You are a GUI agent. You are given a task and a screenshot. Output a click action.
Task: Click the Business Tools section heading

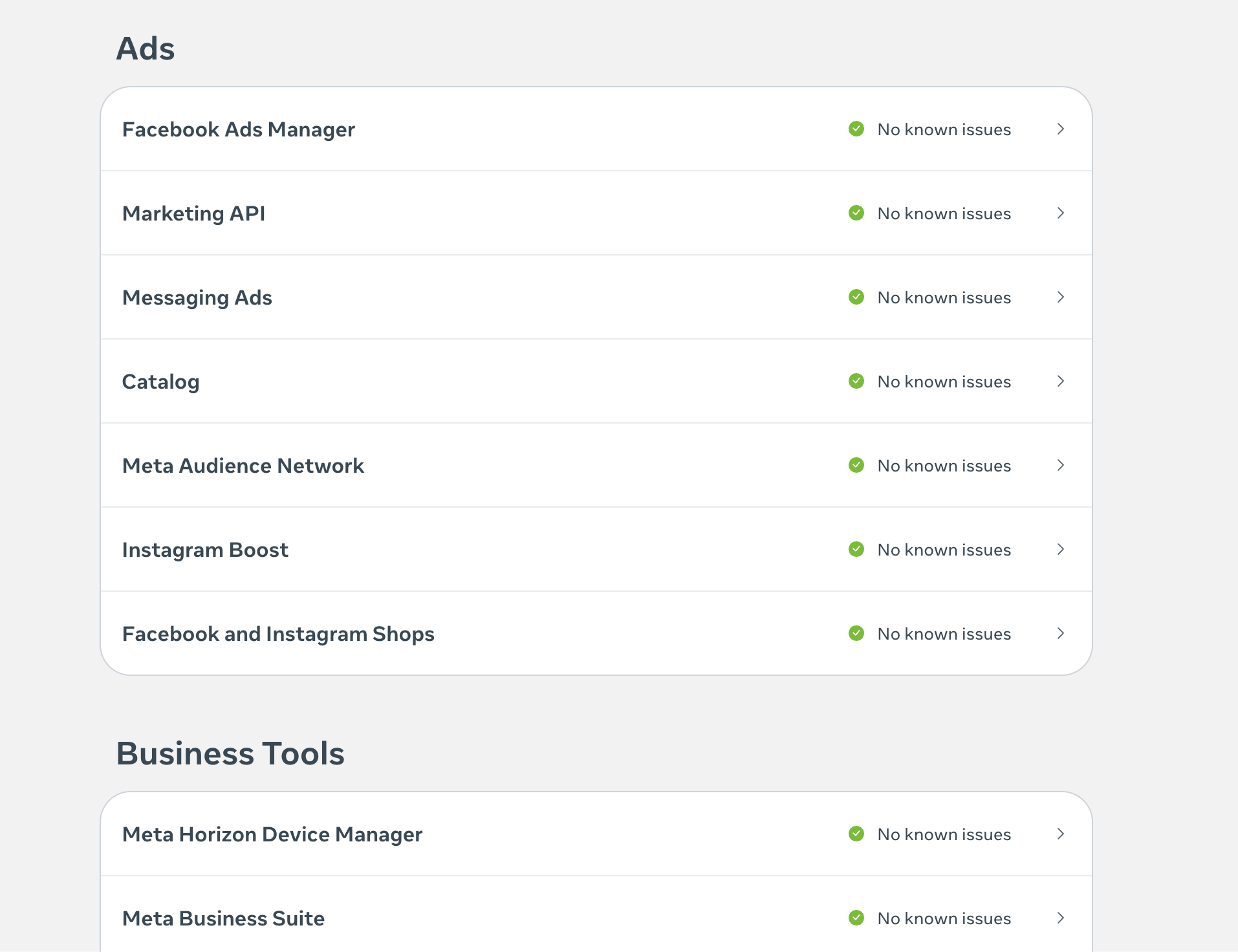[x=230, y=753]
